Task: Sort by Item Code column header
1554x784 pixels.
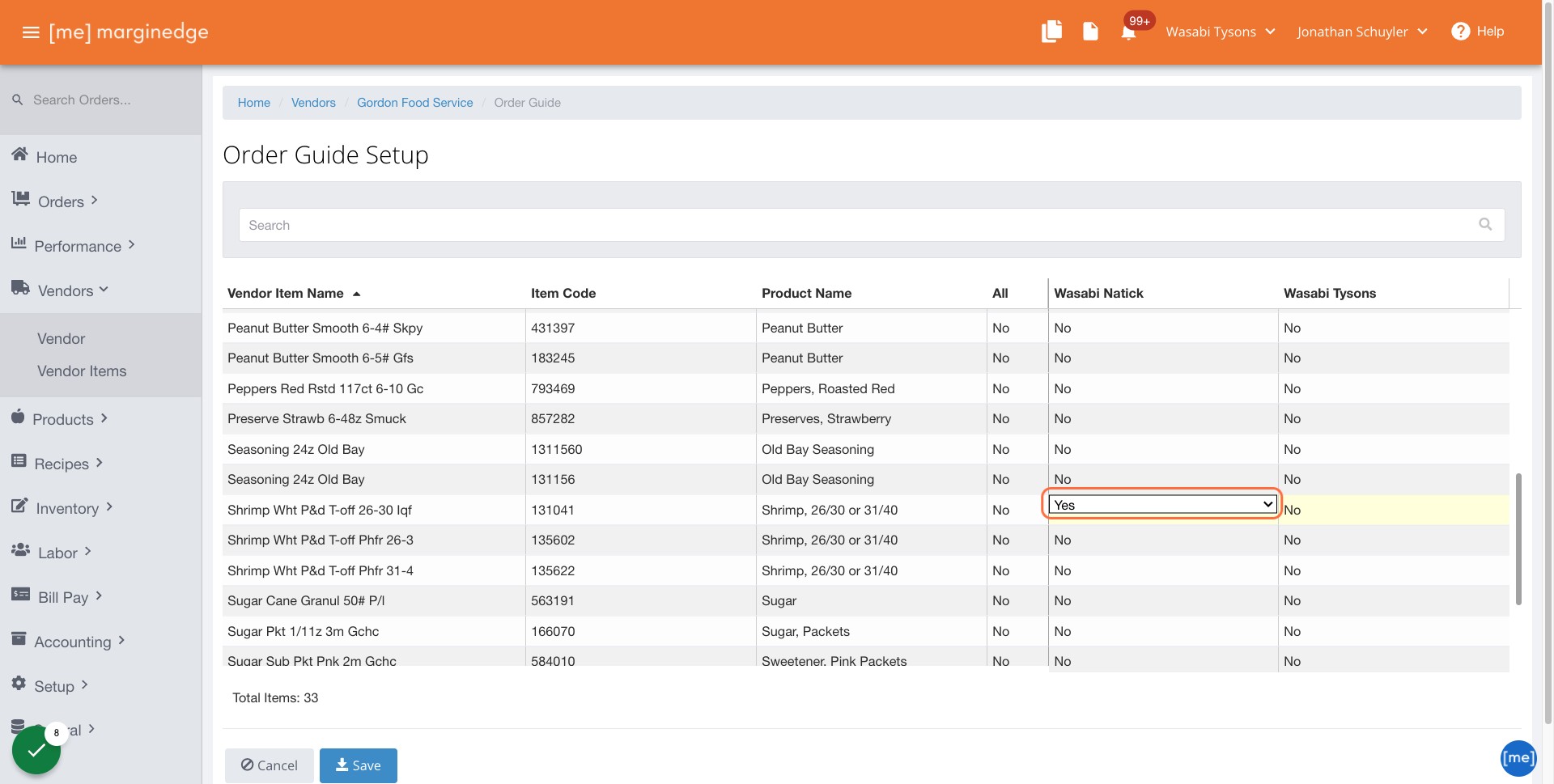Action: (563, 294)
